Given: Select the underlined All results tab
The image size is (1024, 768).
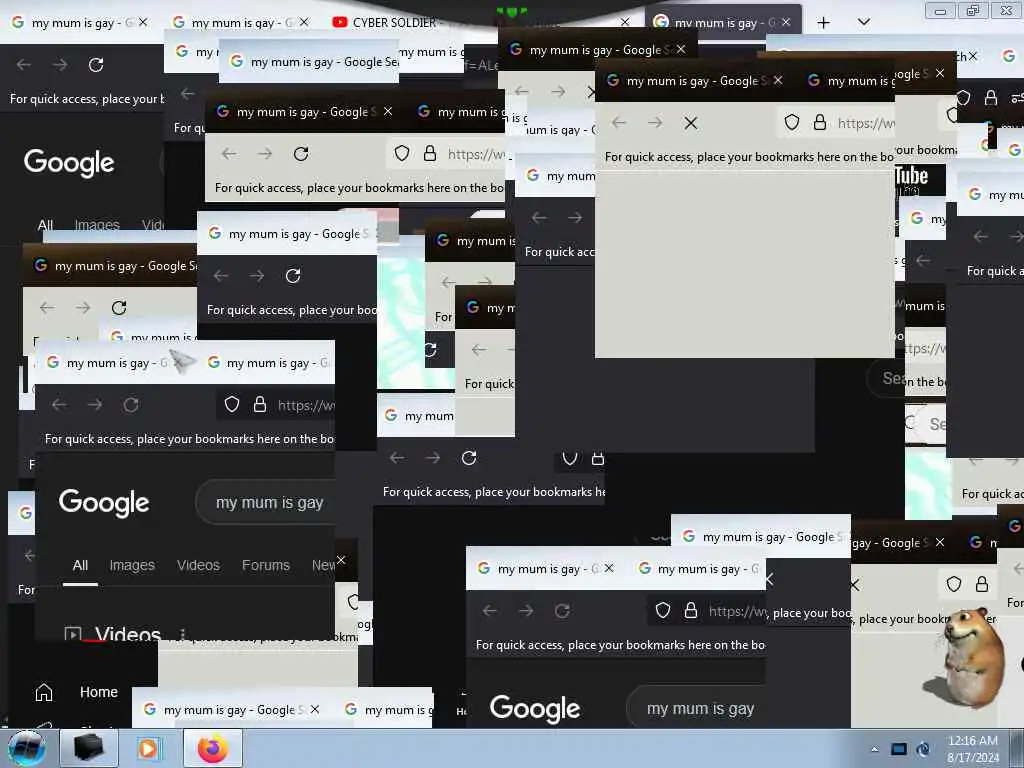Looking at the screenshot, I should tap(80, 566).
